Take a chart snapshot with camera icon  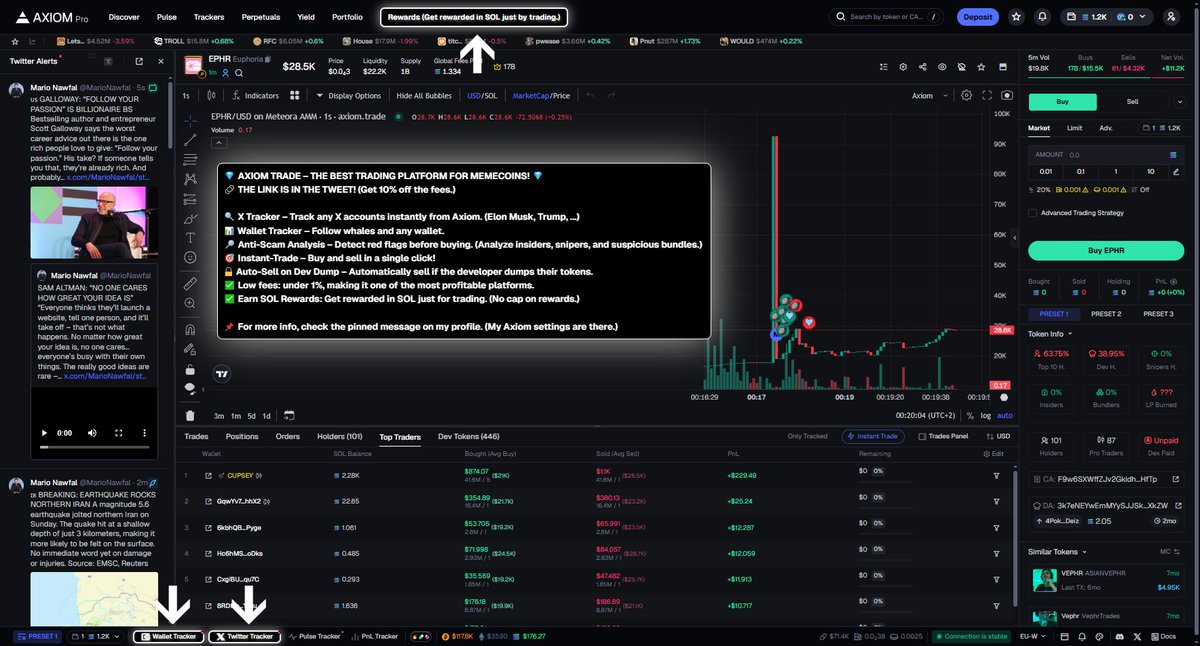pos(1006,95)
